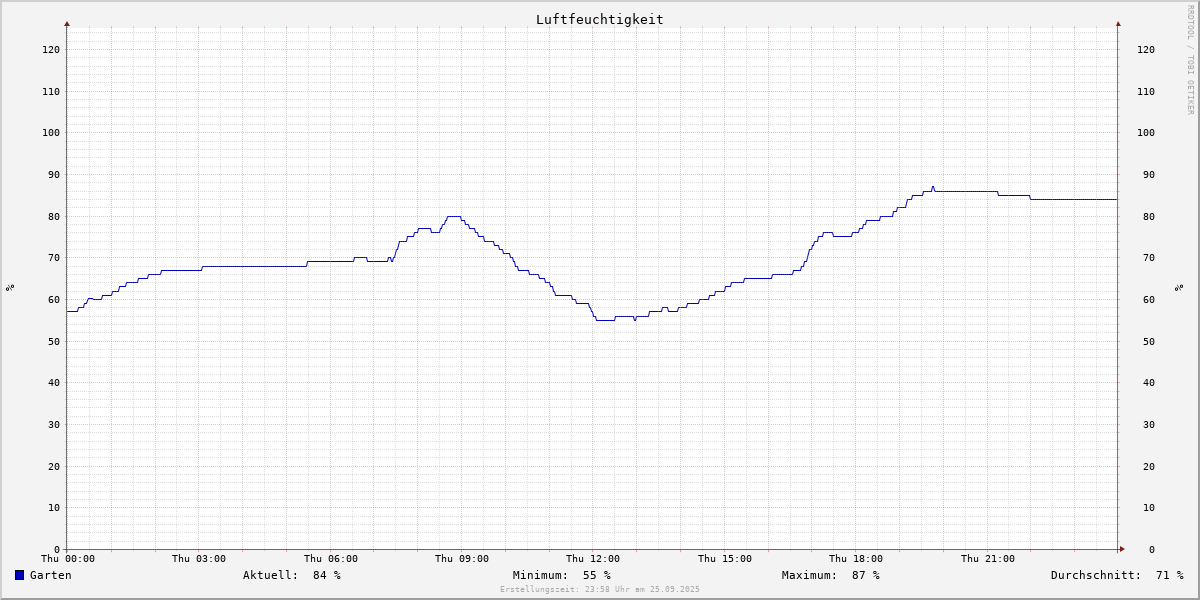Click the Erstellungszeit timestamp footer
1200x600 pixels.
(599, 589)
